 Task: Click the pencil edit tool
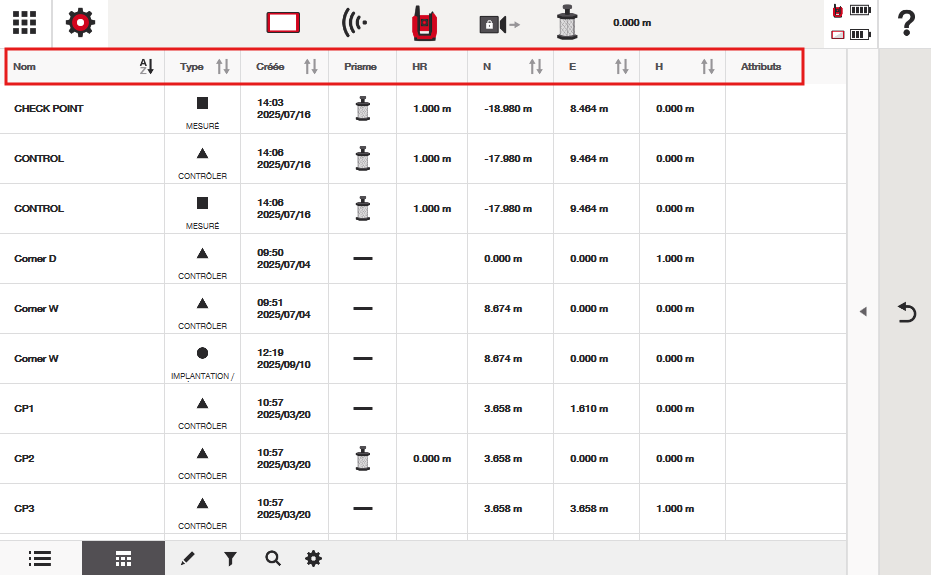[188, 558]
